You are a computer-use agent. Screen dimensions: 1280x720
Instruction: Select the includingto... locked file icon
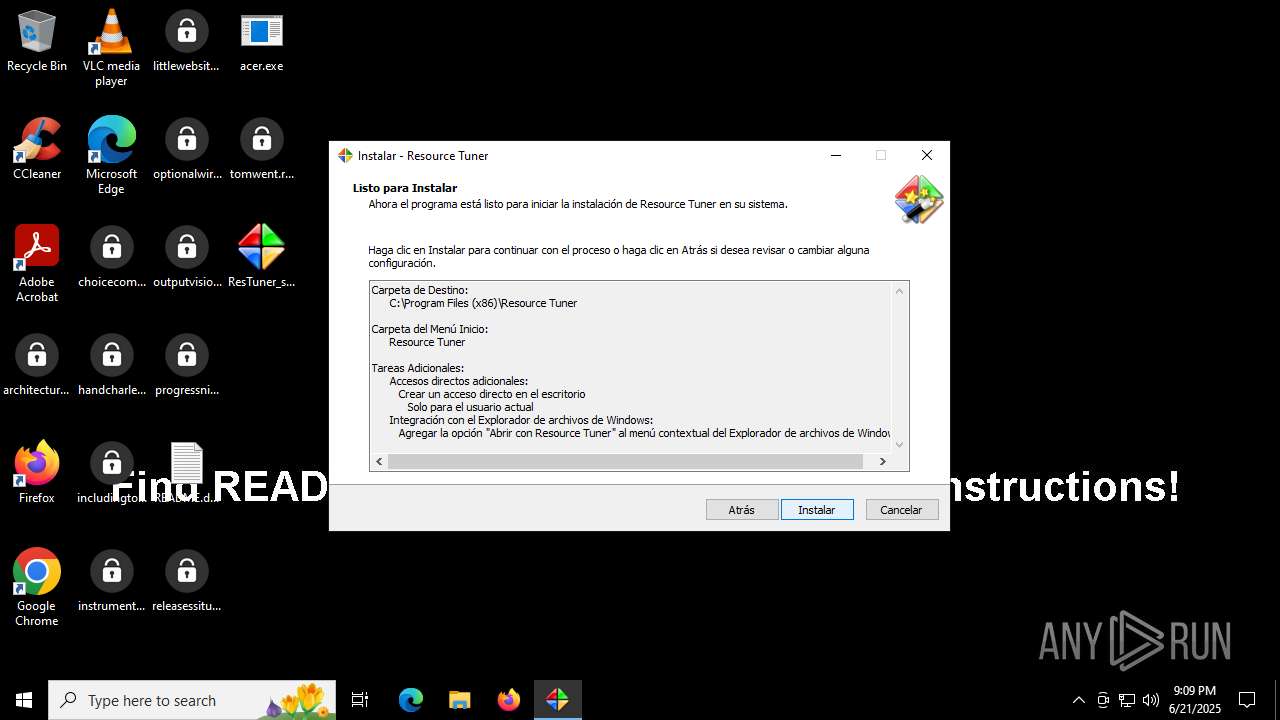point(111,474)
